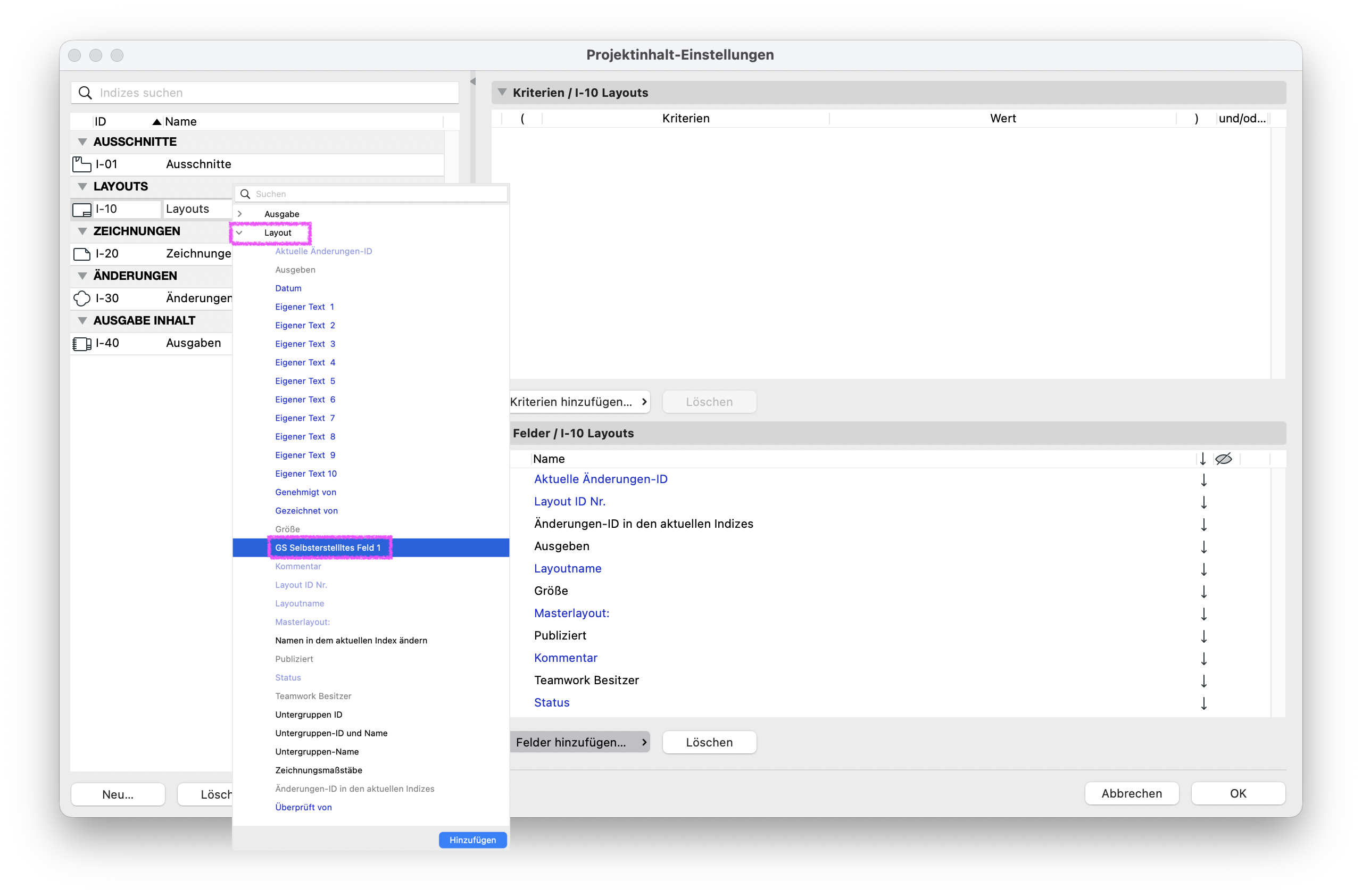Select the Publiziert field row
The width and height of the screenshot is (1362, 896).
(x=890, y=636)
